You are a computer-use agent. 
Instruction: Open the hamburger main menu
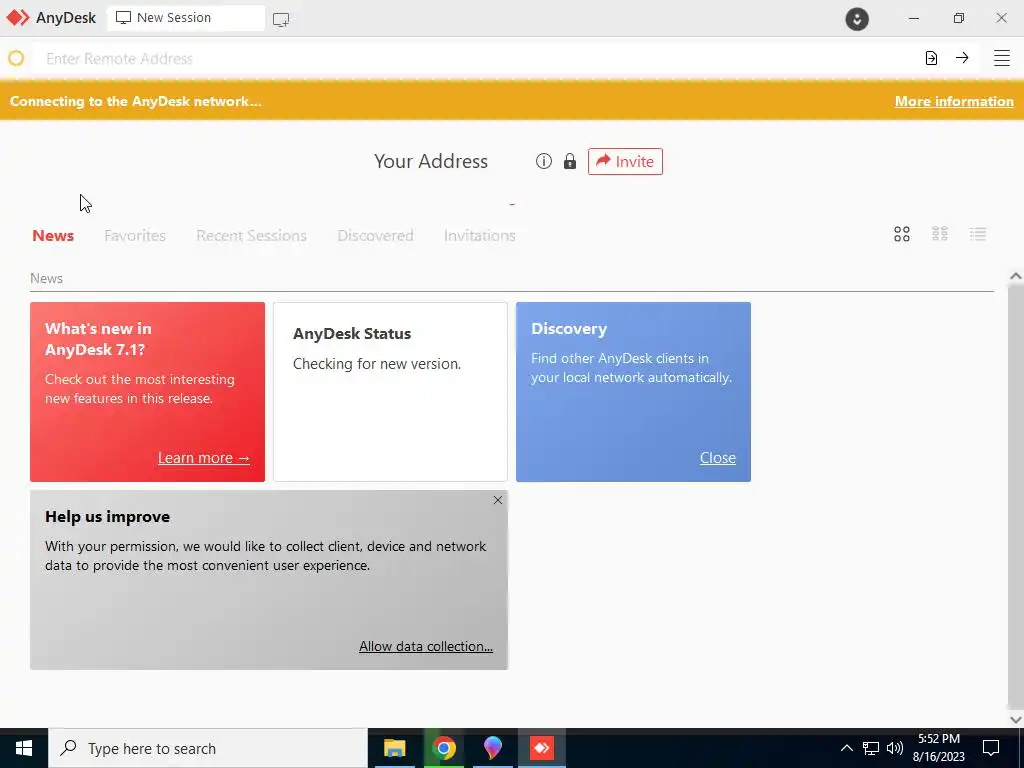pos(1002,57)
